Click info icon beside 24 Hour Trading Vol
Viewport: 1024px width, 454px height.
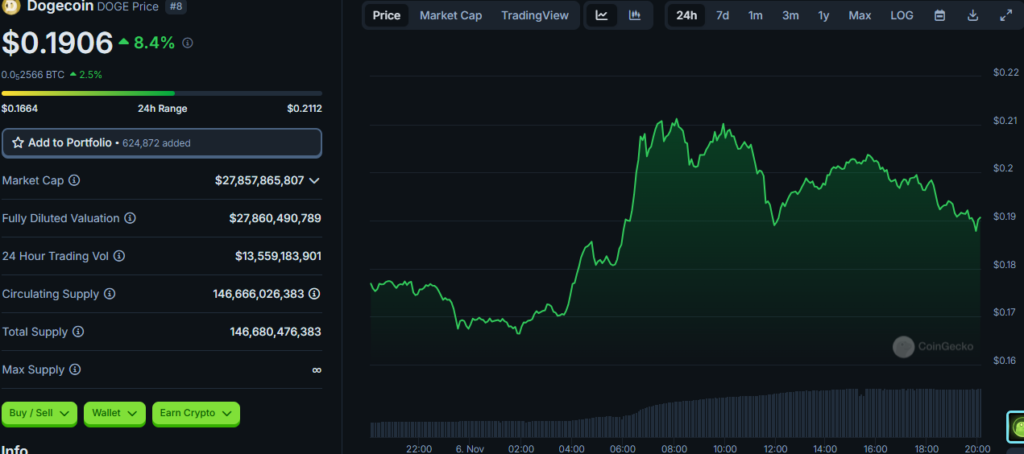[119, 256]
